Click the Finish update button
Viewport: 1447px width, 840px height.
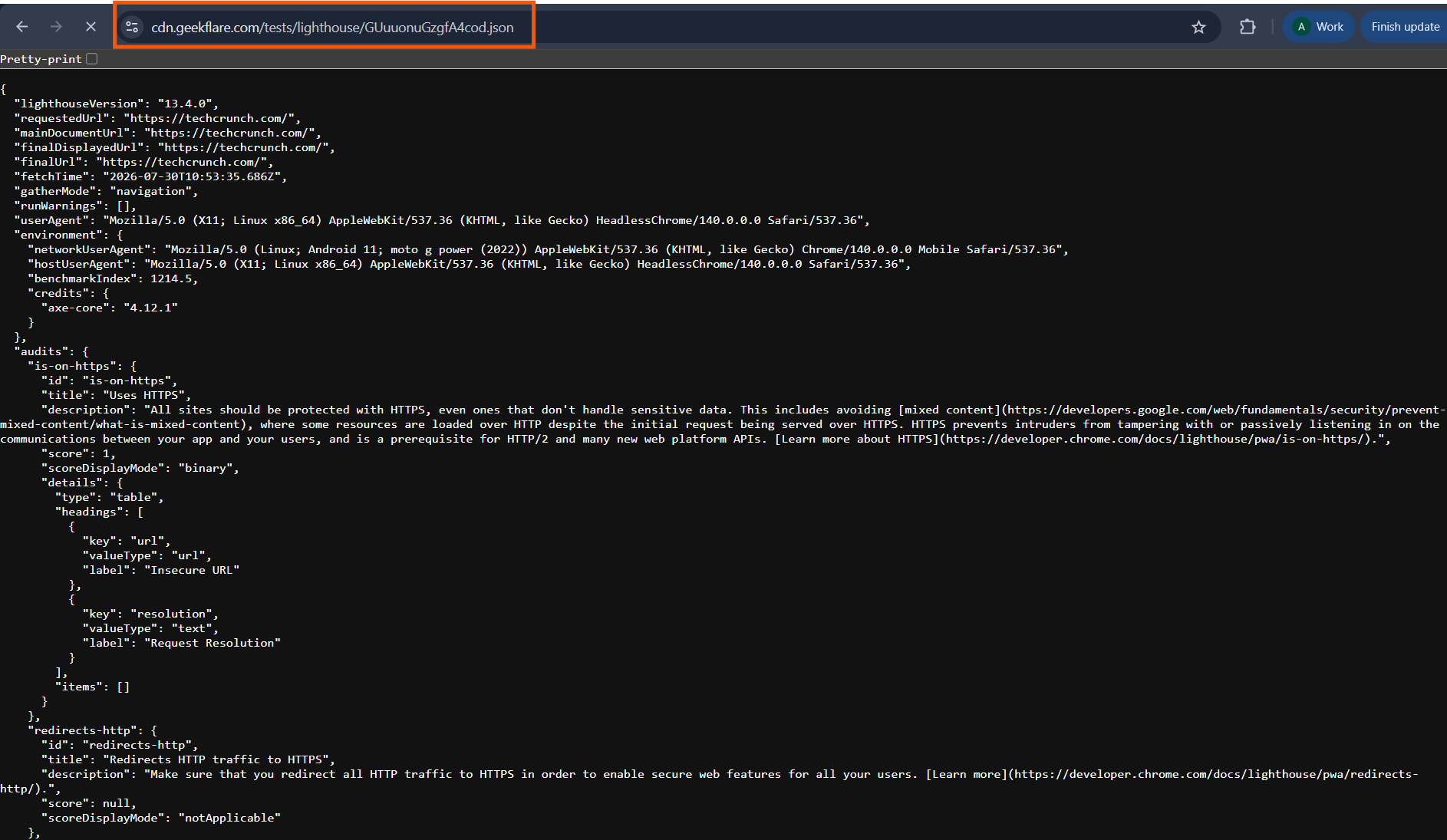1405,27
